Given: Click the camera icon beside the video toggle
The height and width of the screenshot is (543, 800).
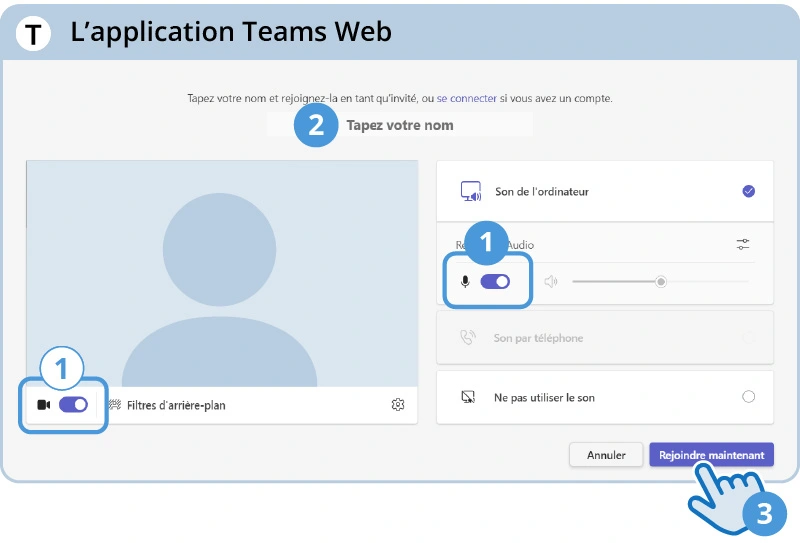Looking at the screenshot, I should click(43, 405).
